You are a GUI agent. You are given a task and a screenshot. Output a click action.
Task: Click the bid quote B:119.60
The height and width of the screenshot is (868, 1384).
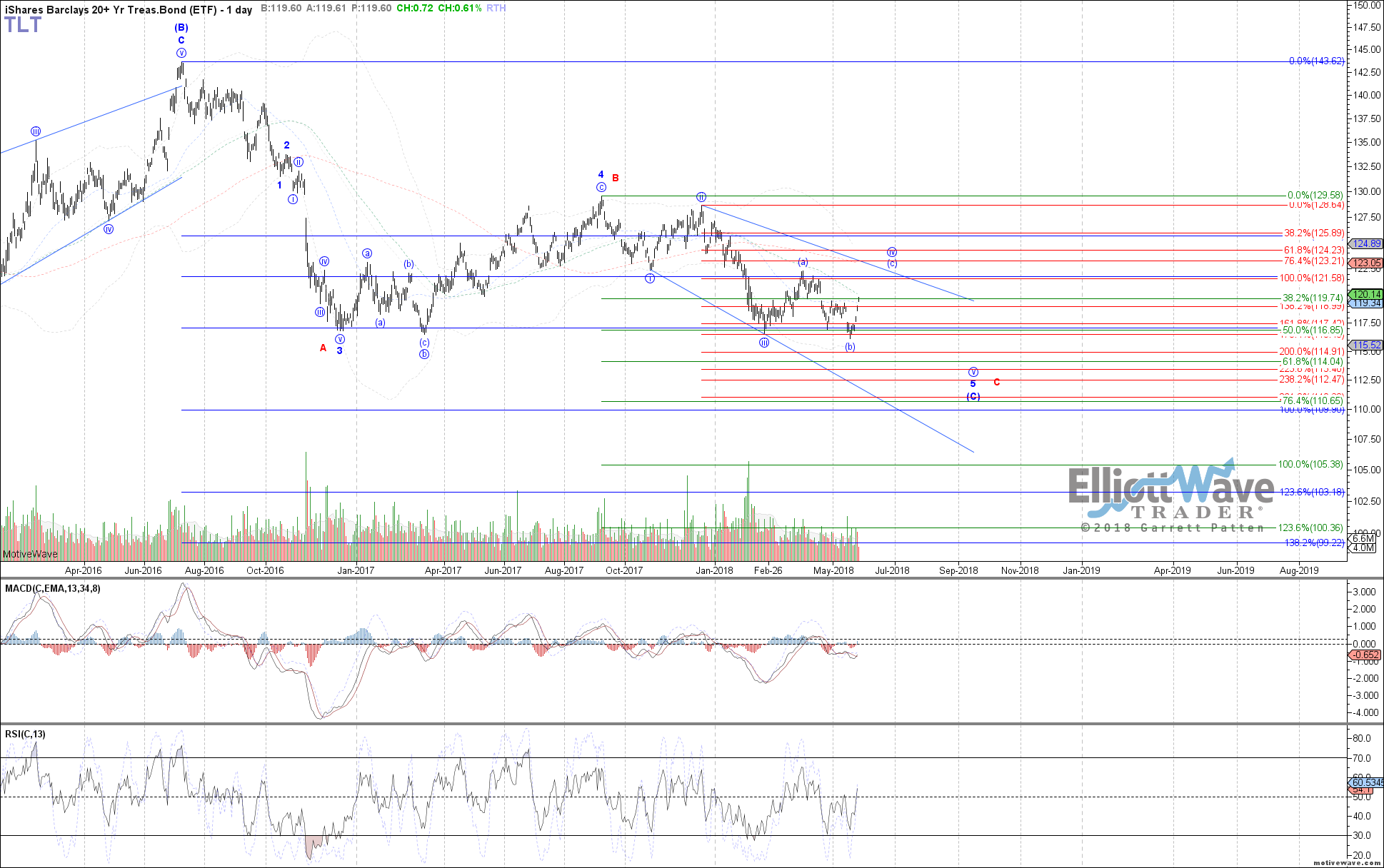(281, 9)
